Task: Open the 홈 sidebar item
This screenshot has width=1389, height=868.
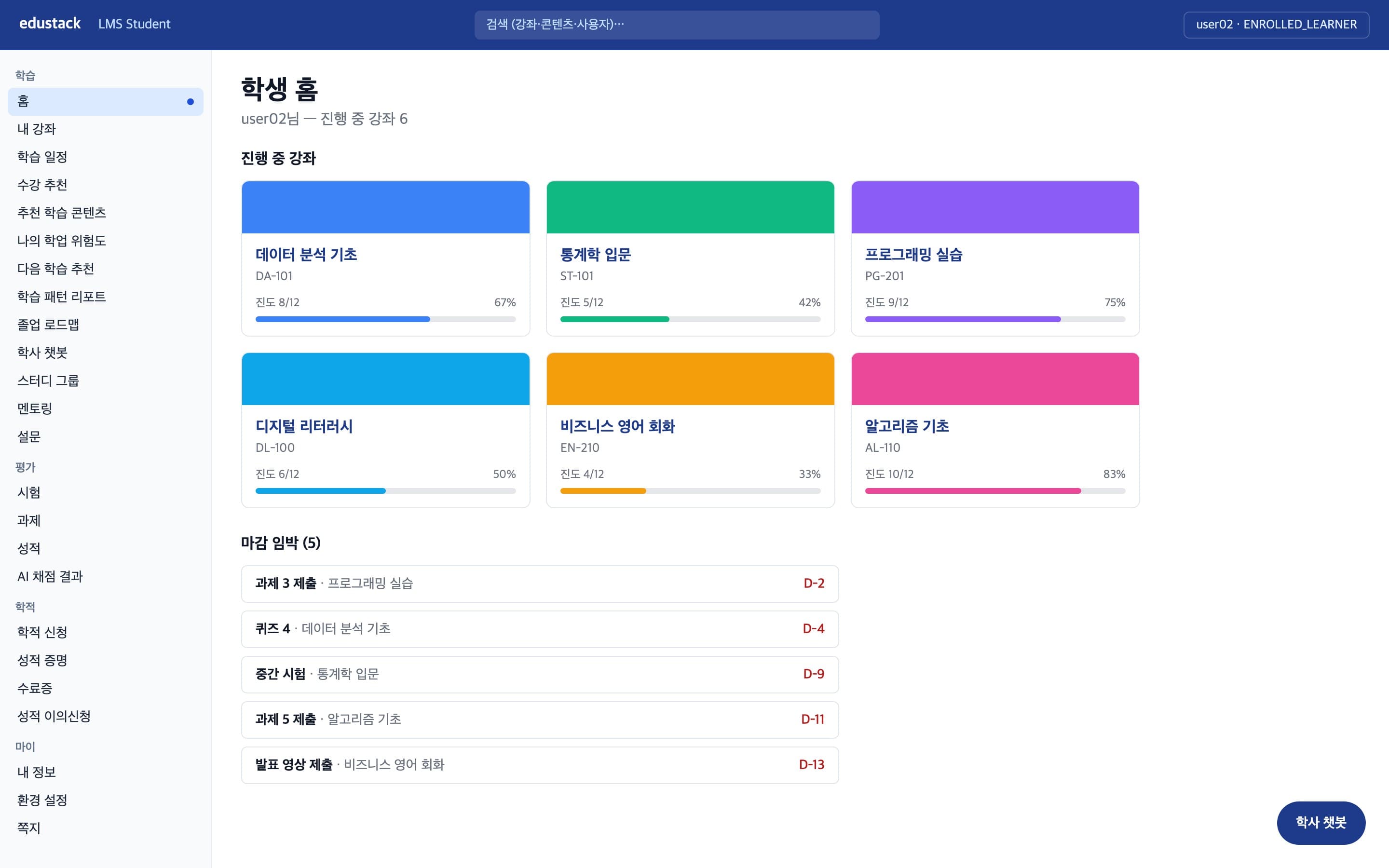Action: click(x=106, y=102)
